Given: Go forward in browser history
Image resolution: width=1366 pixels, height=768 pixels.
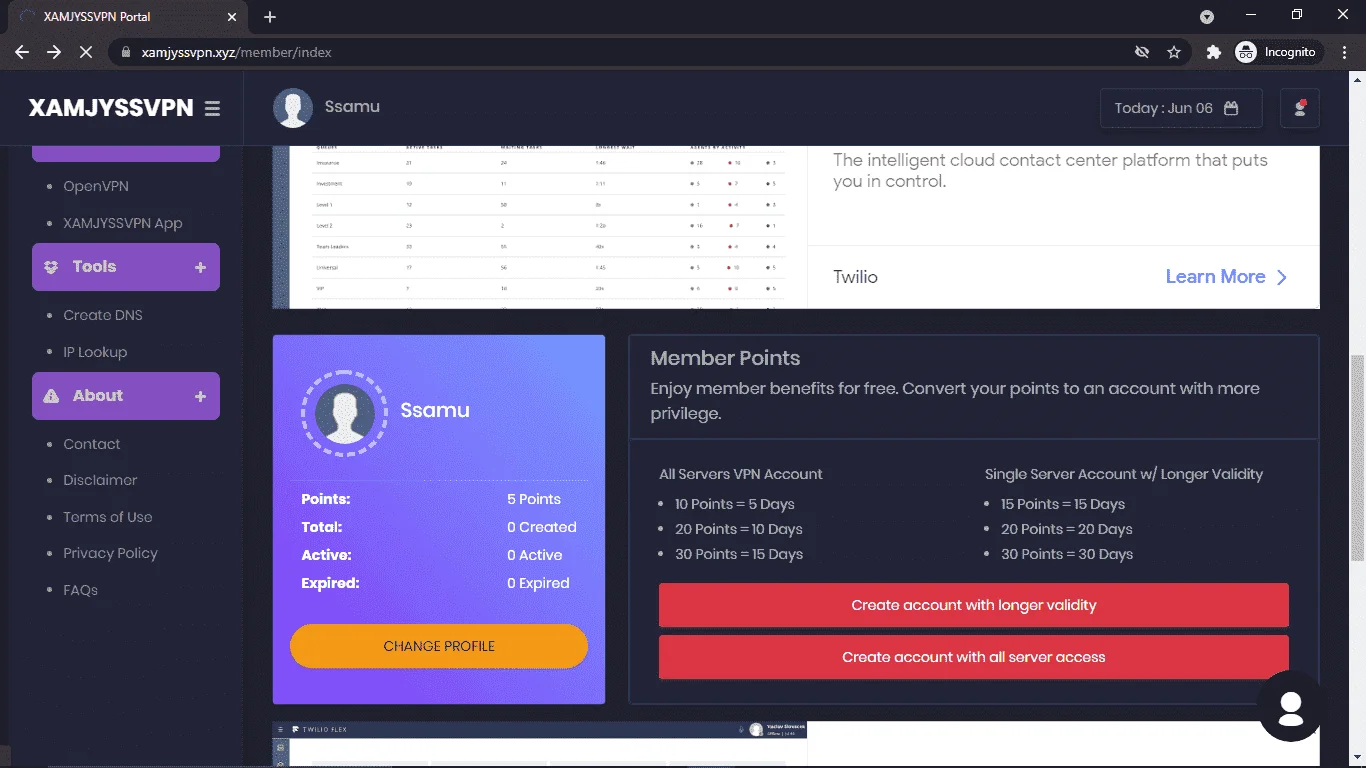Looking at the screenshot, I should point(54,52).
